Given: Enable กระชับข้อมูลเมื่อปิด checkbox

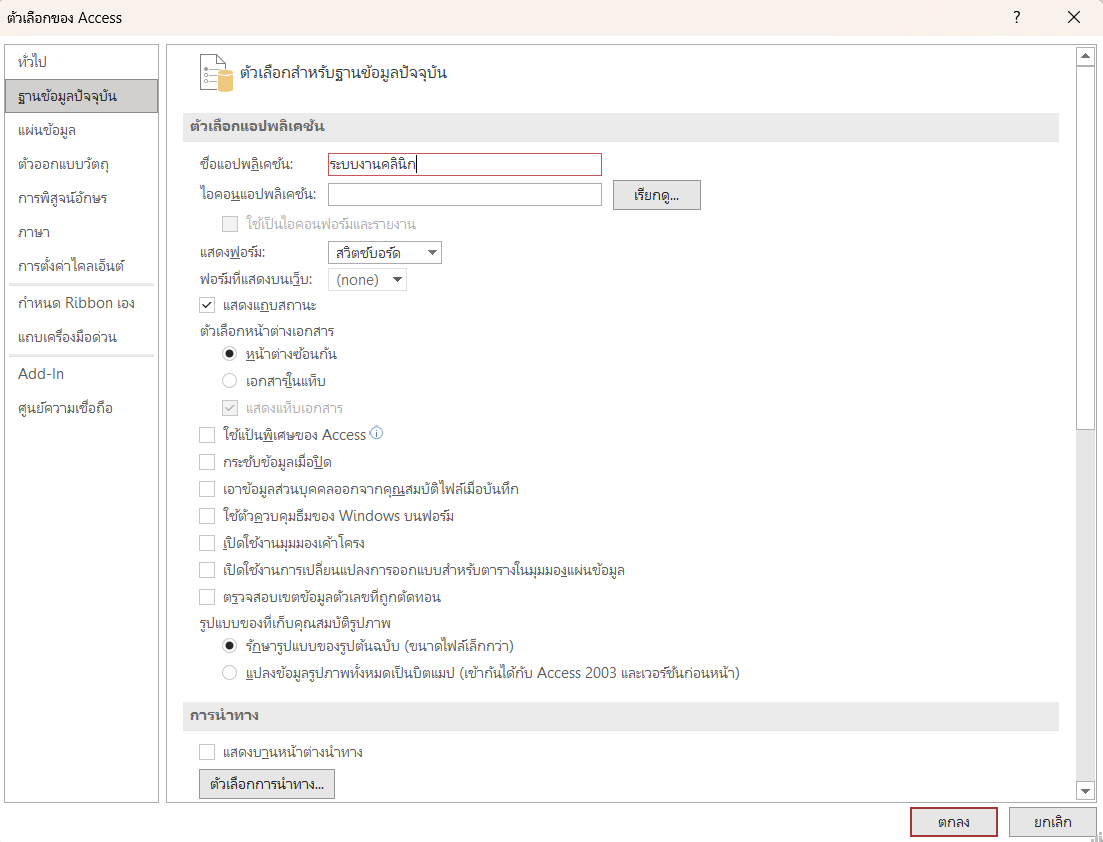Looking at the screenshot, I should click(x=208, y=462).
